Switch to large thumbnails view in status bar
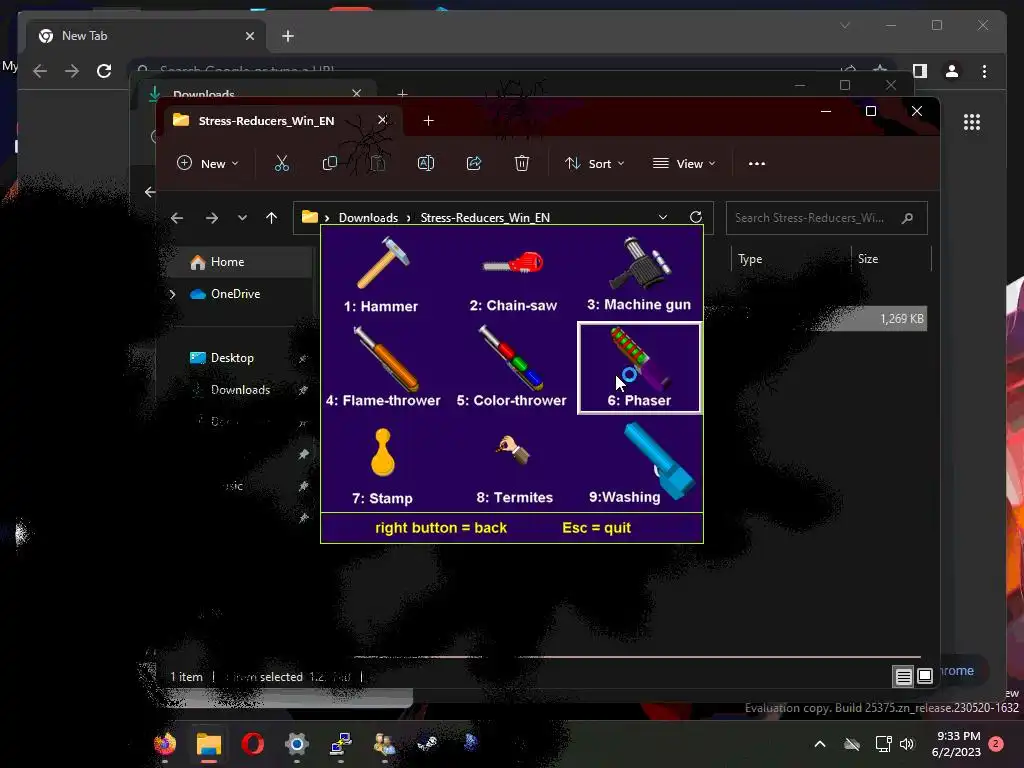 tap(925, 677)
